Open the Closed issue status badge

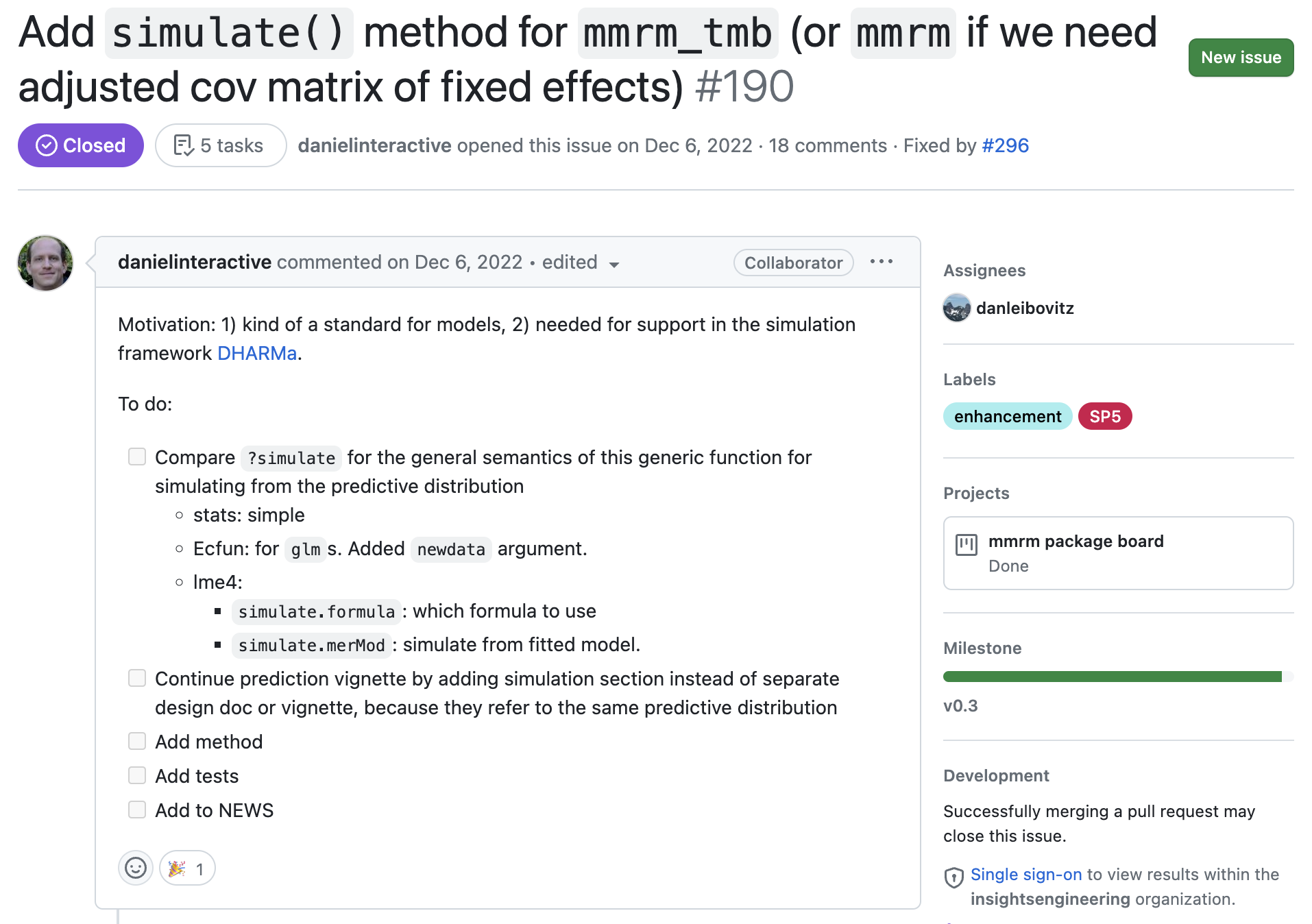[81, 145]
